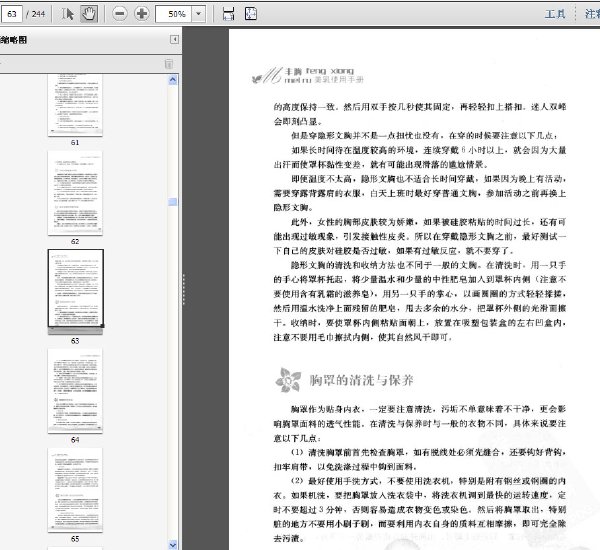Screen dimensions: 600x550
Task: Activate the hand pan tool
Action: click(x=89, y=14)
